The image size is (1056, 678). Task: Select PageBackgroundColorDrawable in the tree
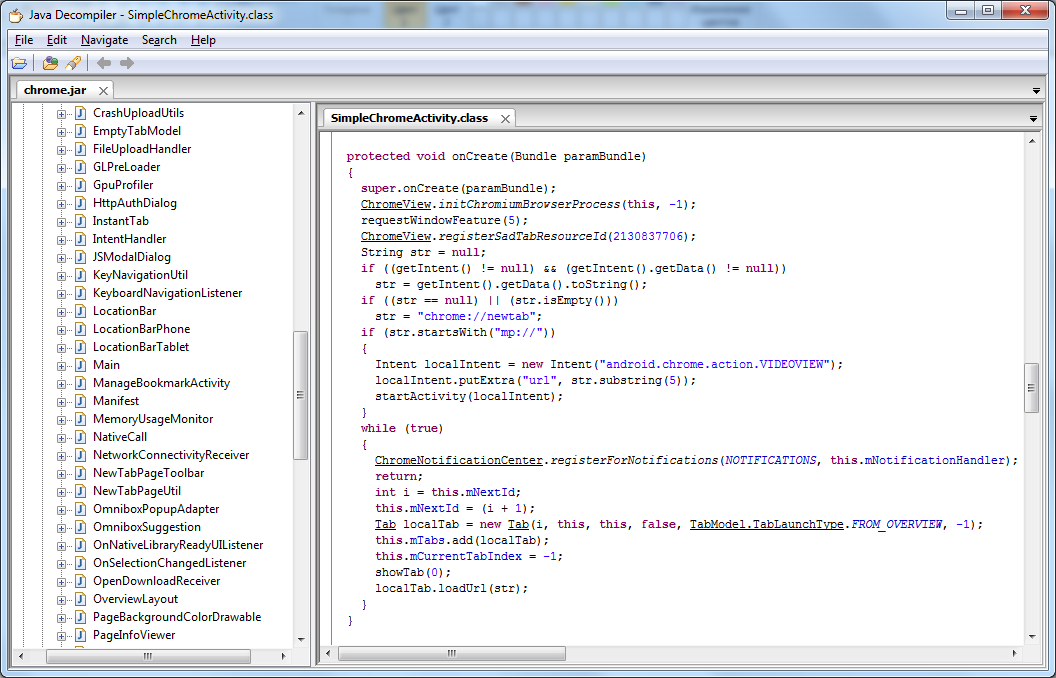click(x=176, y=617)
